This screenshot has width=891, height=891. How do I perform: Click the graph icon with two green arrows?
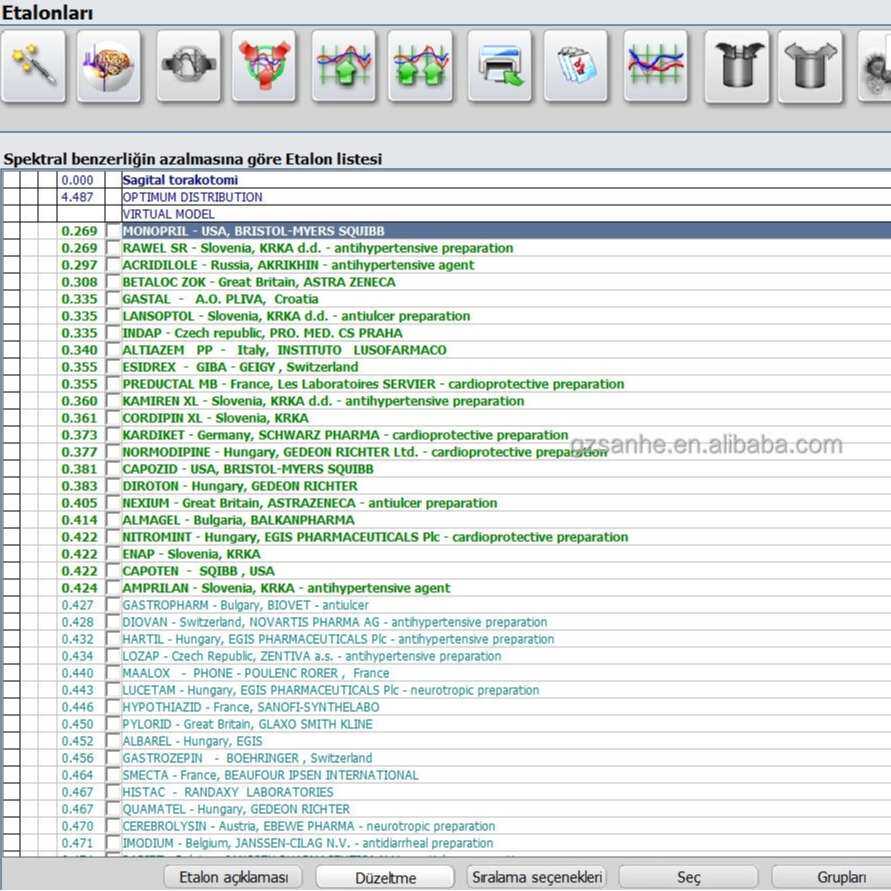(x=420, y=66)
